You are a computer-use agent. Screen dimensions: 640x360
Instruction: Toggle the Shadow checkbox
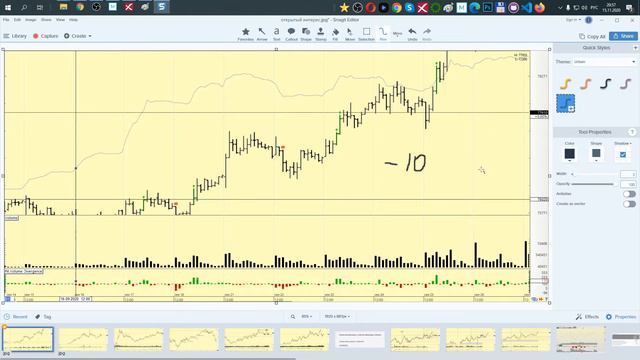click(x=622, y=155)
